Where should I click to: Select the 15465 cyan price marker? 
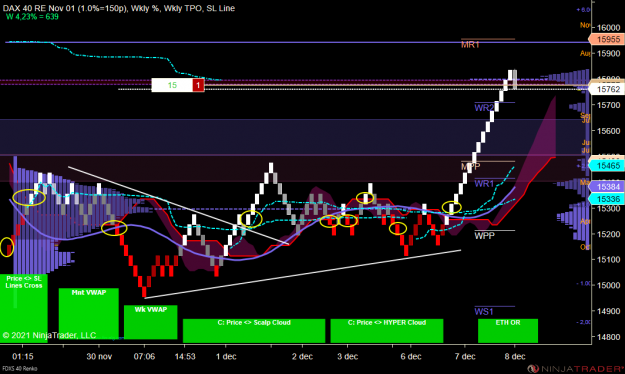point(606,165)
